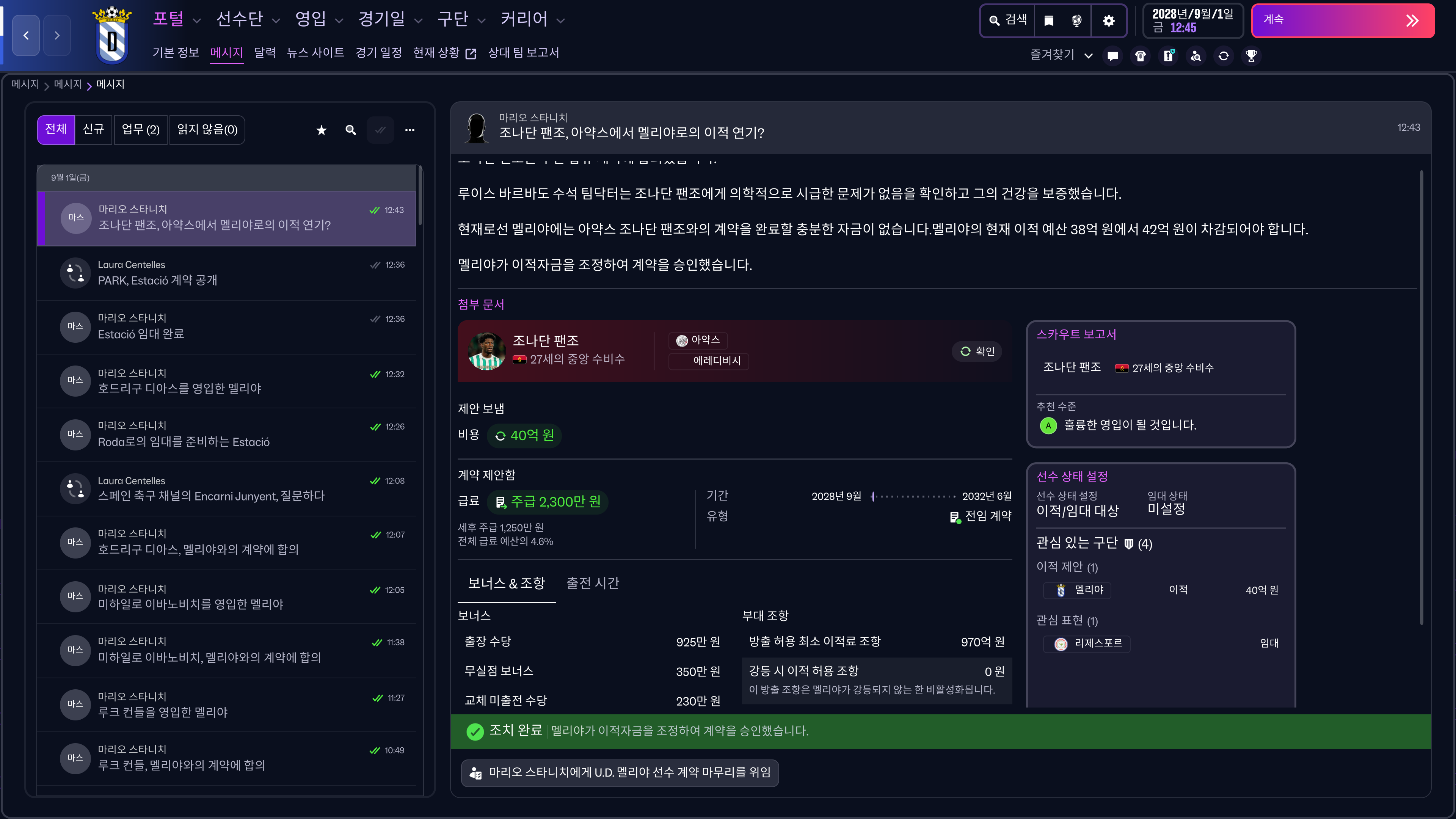
Task: Click delegate contract finalizing to 마리오 스타니치 button
Action: [x=620, y=773]
